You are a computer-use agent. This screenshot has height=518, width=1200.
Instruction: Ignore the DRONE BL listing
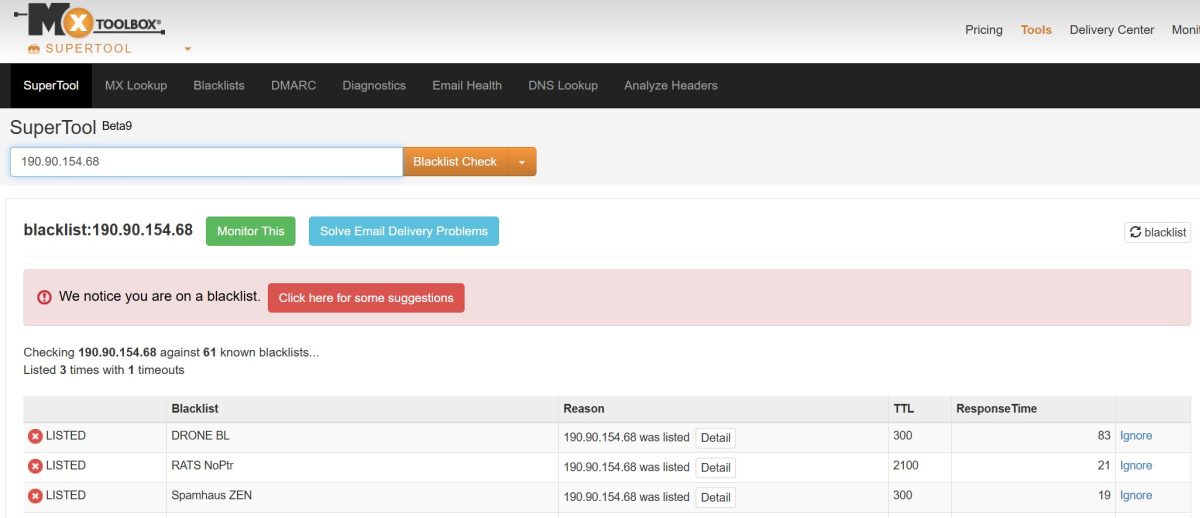click(x=1136, y=436)
